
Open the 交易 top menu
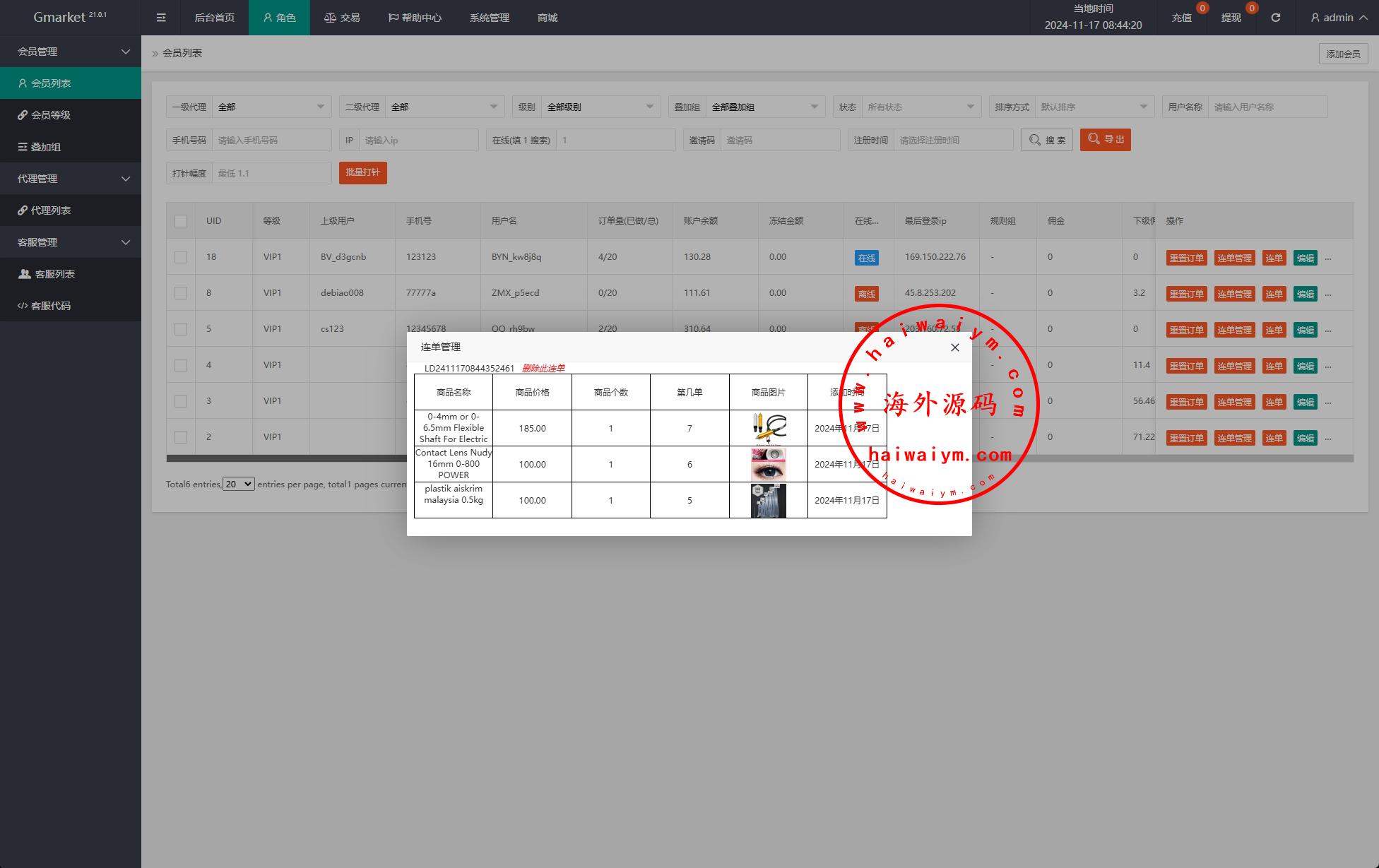pos(342,18)
